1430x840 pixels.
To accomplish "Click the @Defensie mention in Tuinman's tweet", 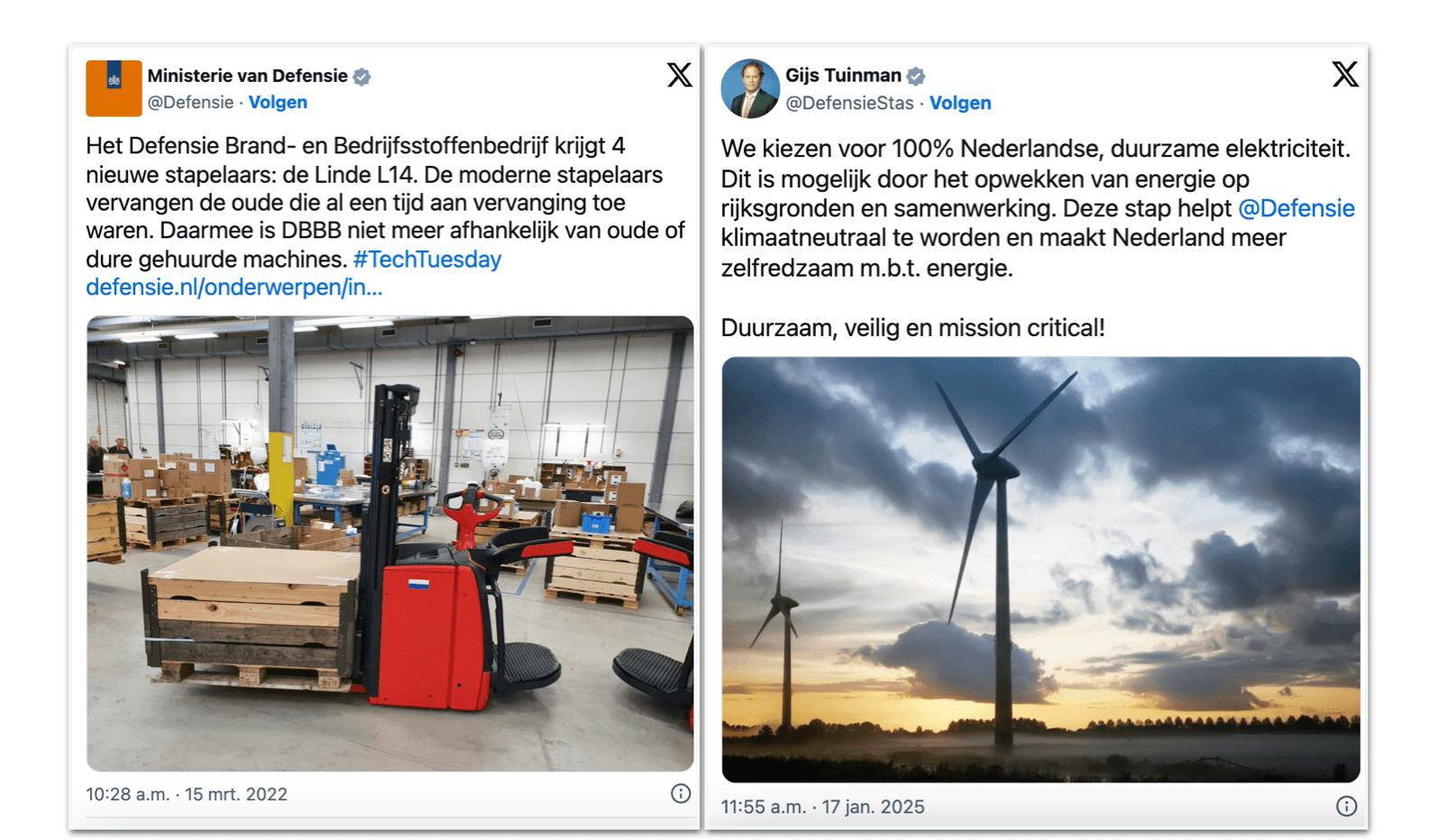I will [x=1296, y=208].
